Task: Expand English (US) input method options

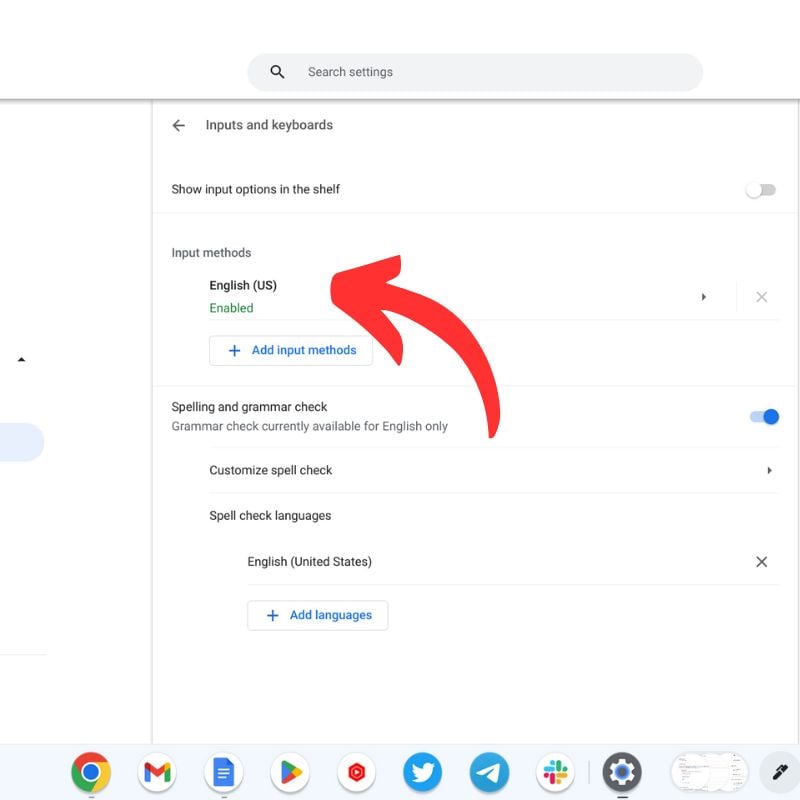Action: [x=704, y=296]
